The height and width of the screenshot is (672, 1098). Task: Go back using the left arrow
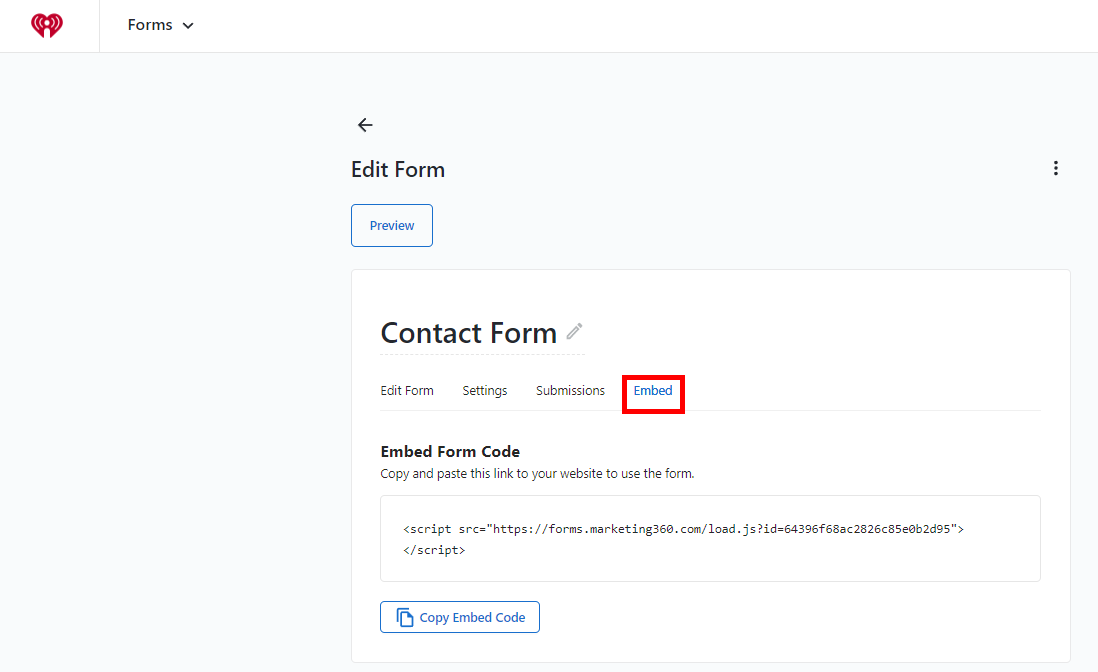point(365,125)
